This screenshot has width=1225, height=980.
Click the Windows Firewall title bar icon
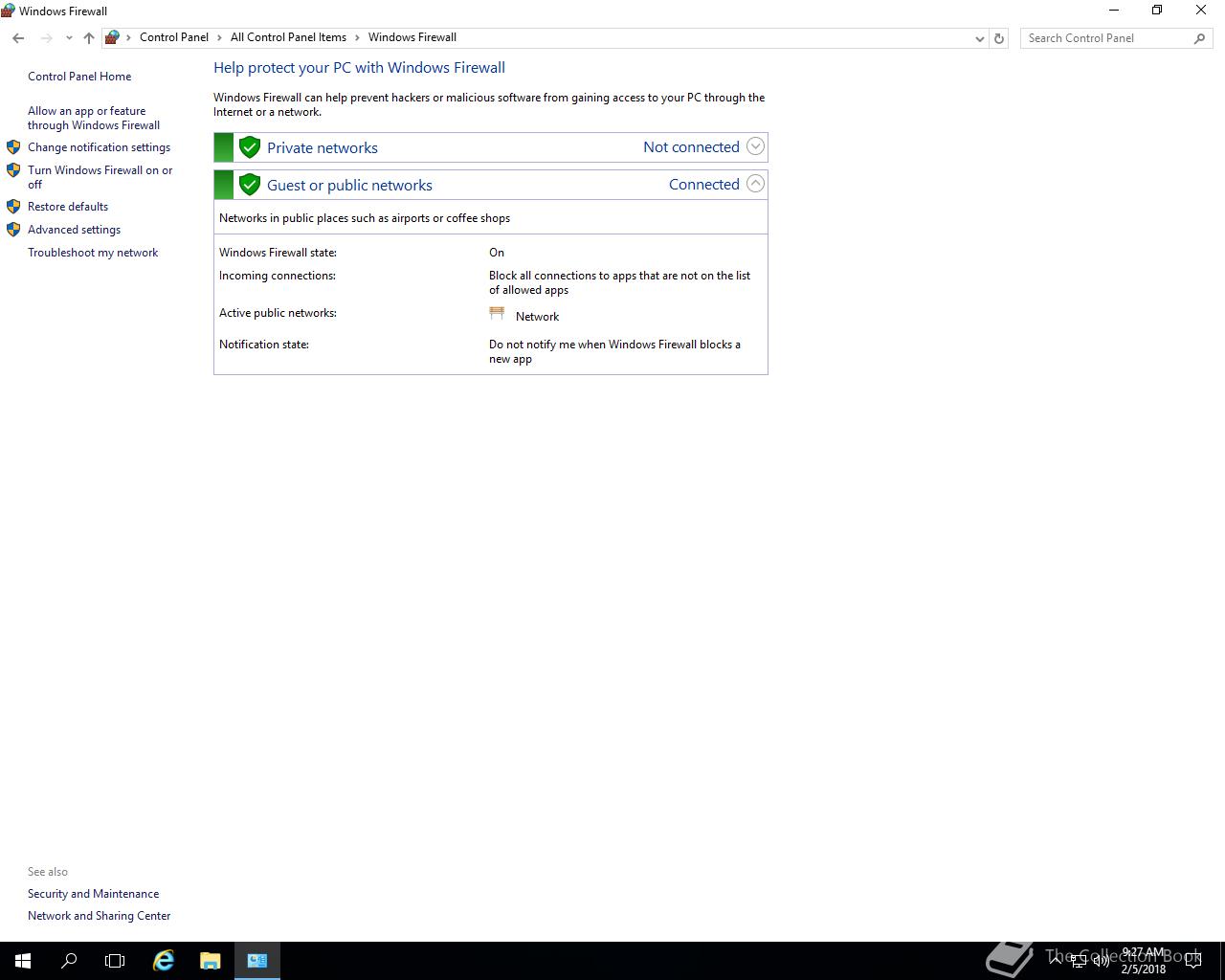click(8, 11)
